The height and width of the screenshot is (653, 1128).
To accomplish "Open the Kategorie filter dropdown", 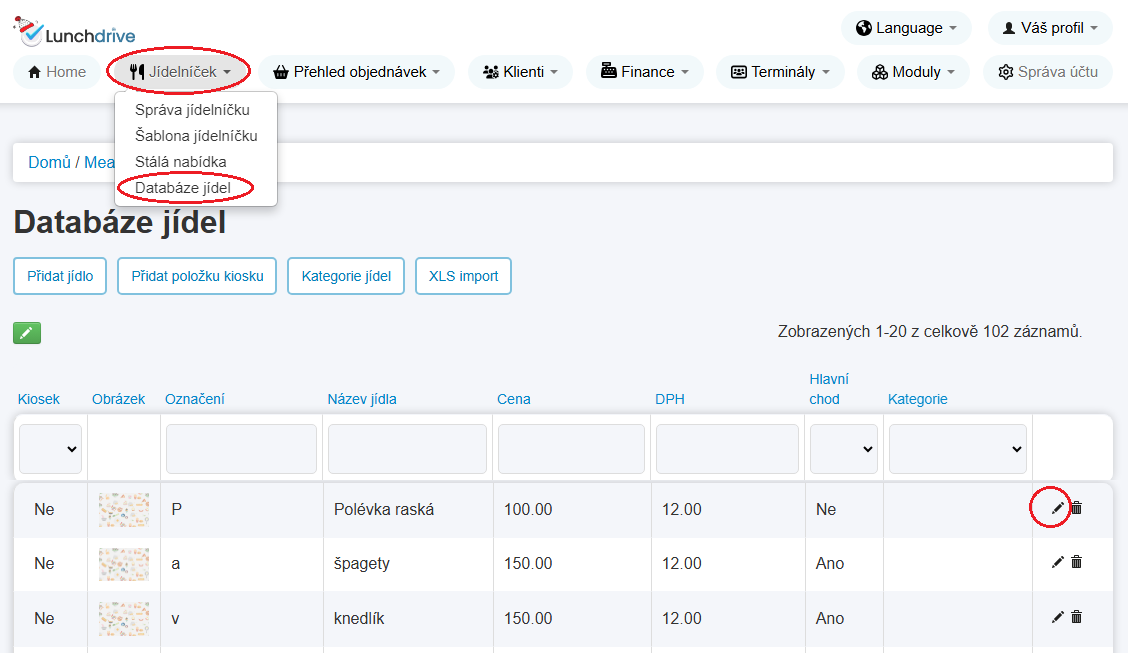I will [958, 449].
